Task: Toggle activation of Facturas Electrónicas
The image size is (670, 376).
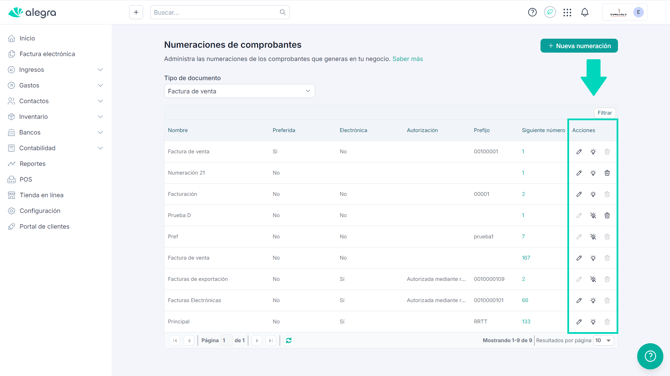Action: [593, 300]
